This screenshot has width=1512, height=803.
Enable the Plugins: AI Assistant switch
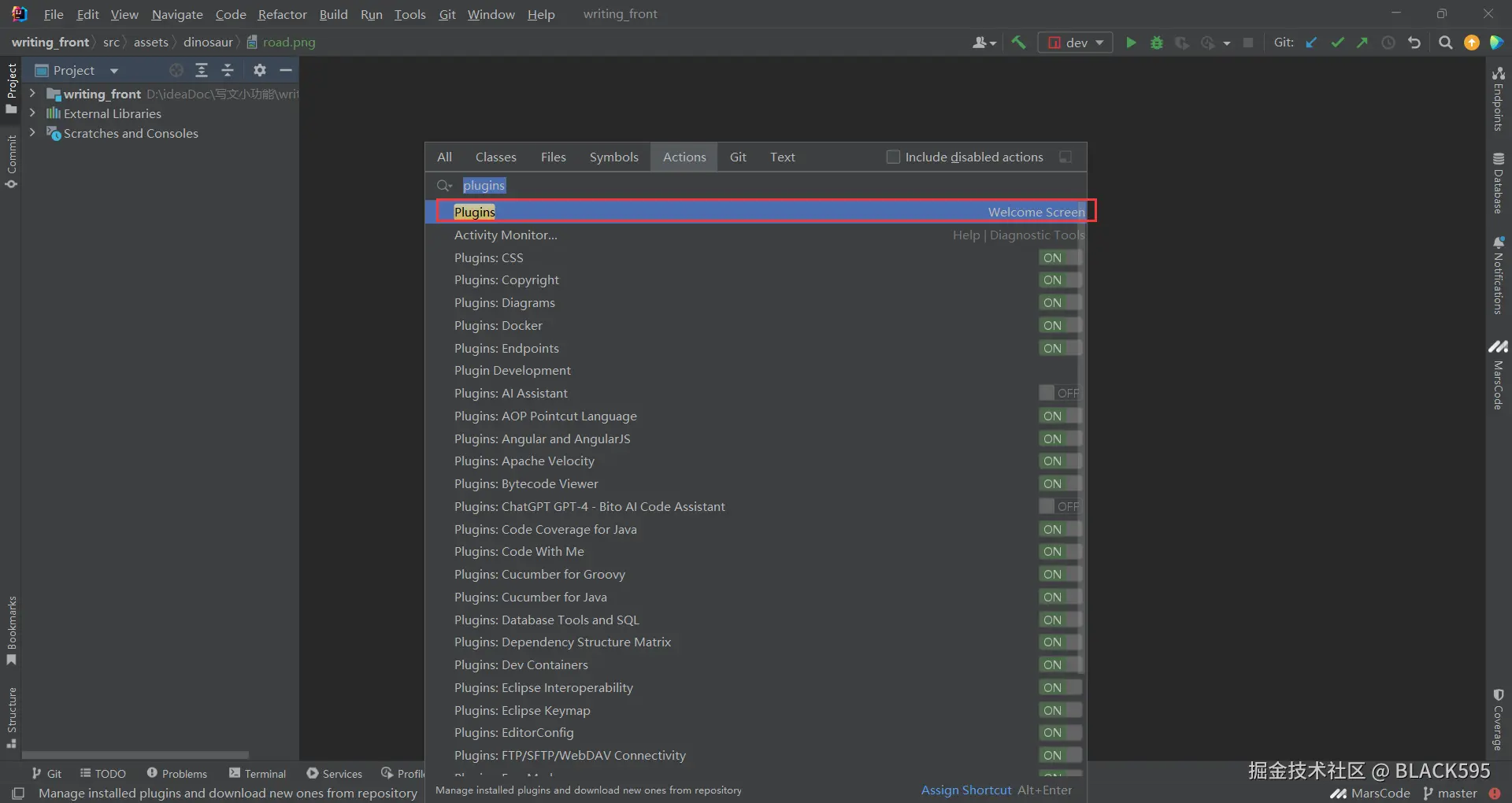[1060, 393]
